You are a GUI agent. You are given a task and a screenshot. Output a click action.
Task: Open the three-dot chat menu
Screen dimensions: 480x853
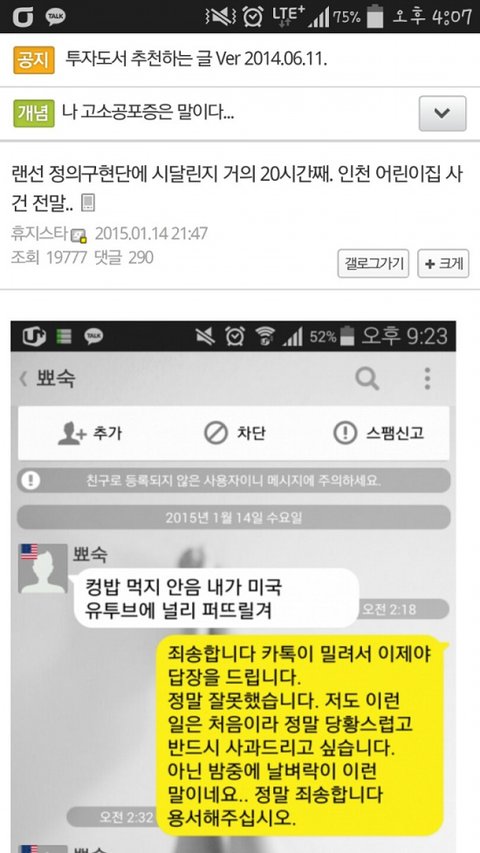427,378
